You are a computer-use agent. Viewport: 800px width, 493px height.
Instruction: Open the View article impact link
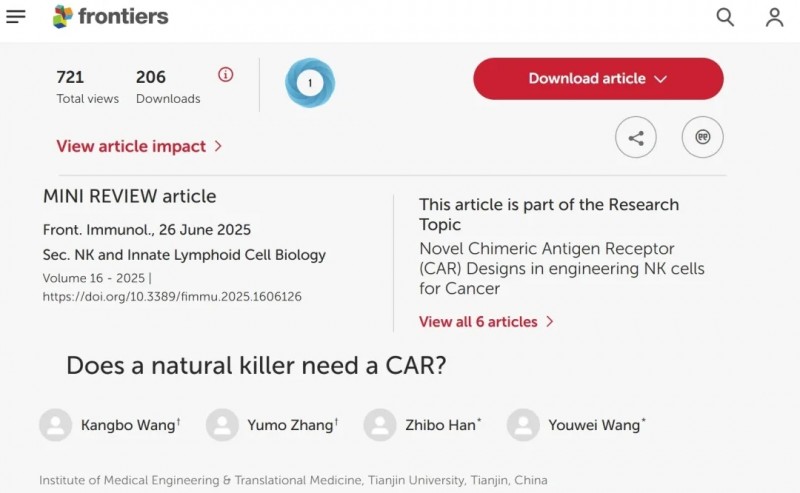[139, 146]
